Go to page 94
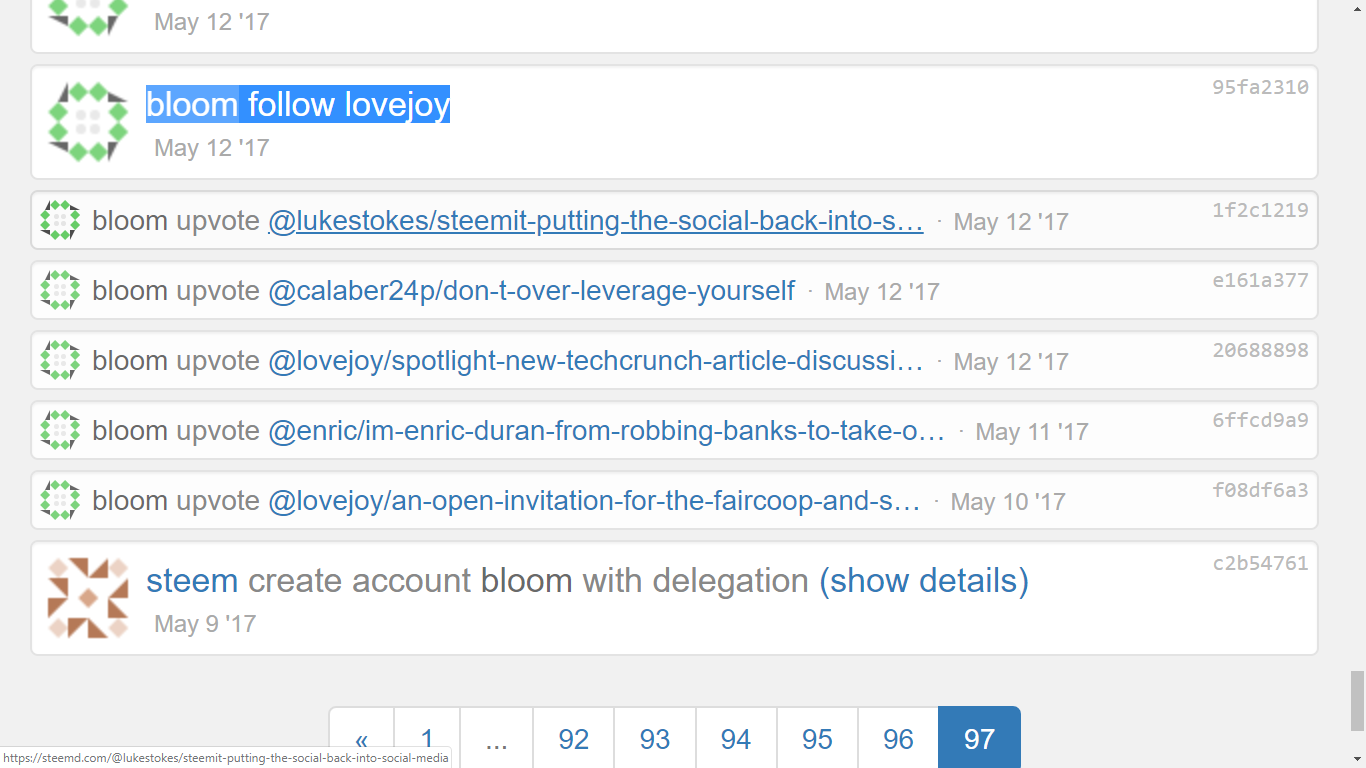The image size is (1366, 768). (x=736, y=739)
